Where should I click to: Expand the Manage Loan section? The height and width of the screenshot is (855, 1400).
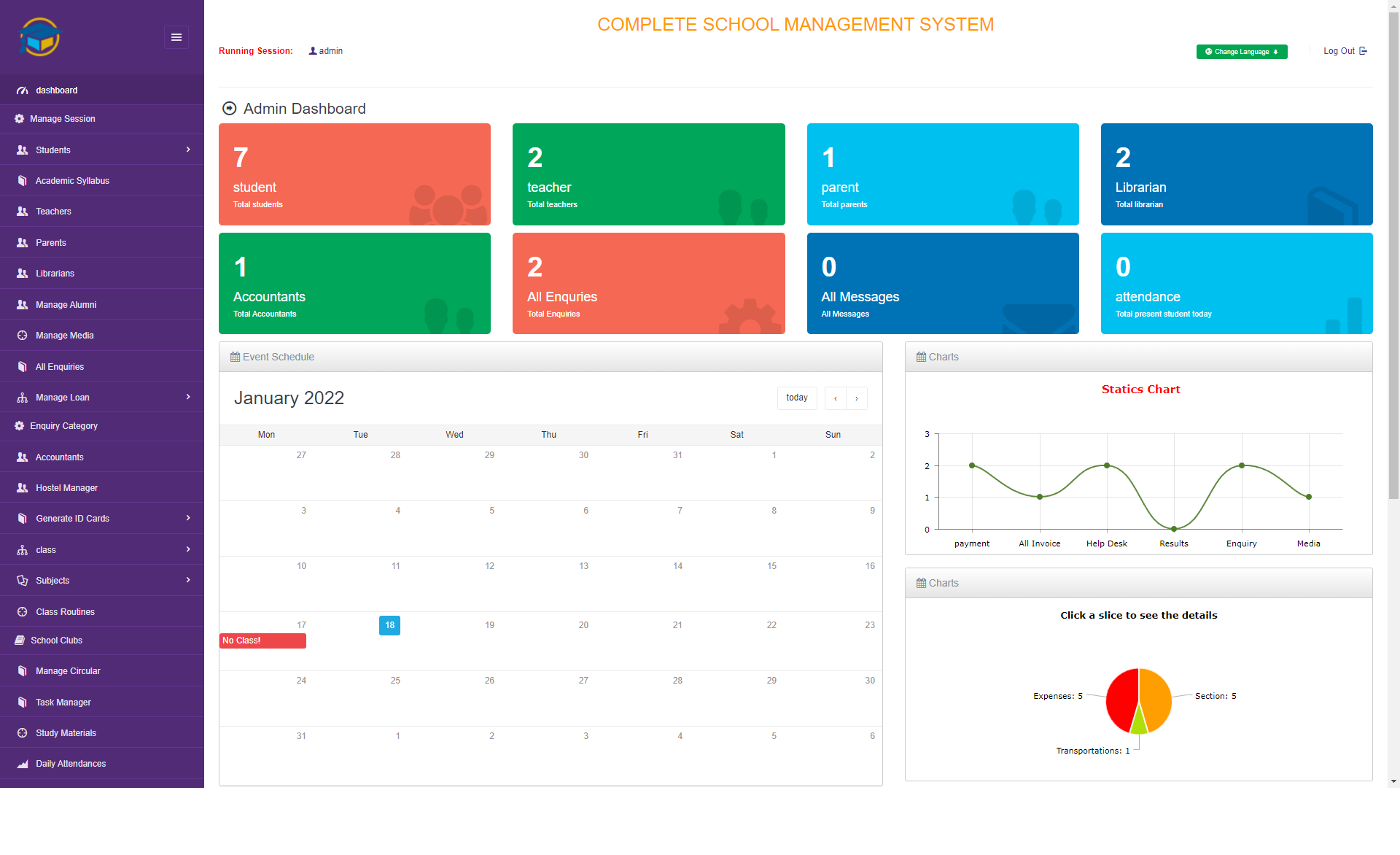pyautogui.click(x=102, y=397)
